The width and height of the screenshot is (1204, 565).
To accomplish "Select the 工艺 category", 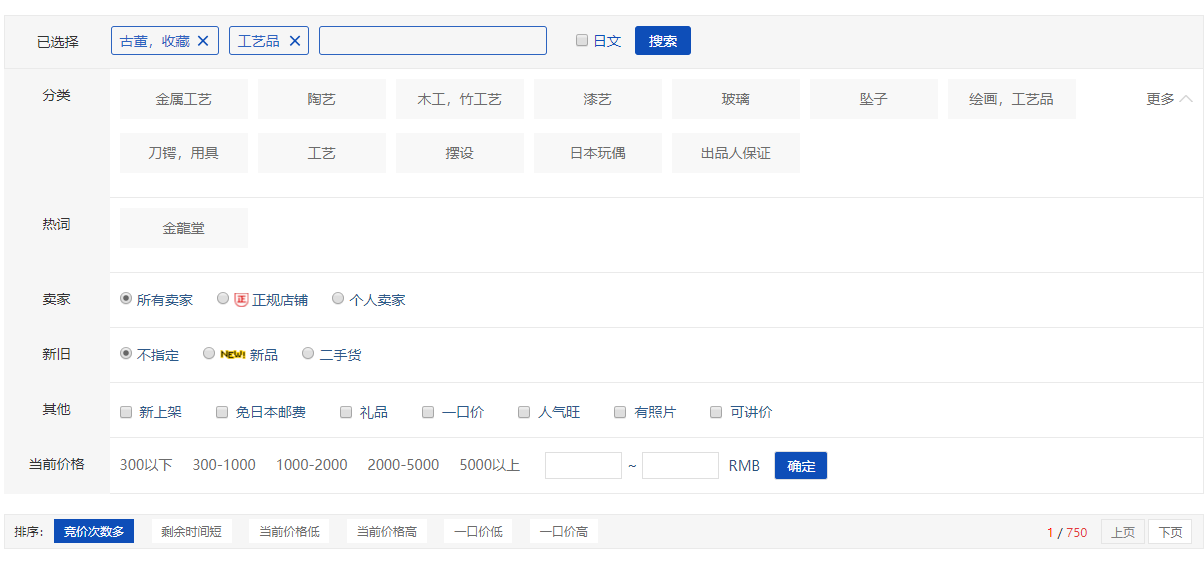I will [322, 153].
